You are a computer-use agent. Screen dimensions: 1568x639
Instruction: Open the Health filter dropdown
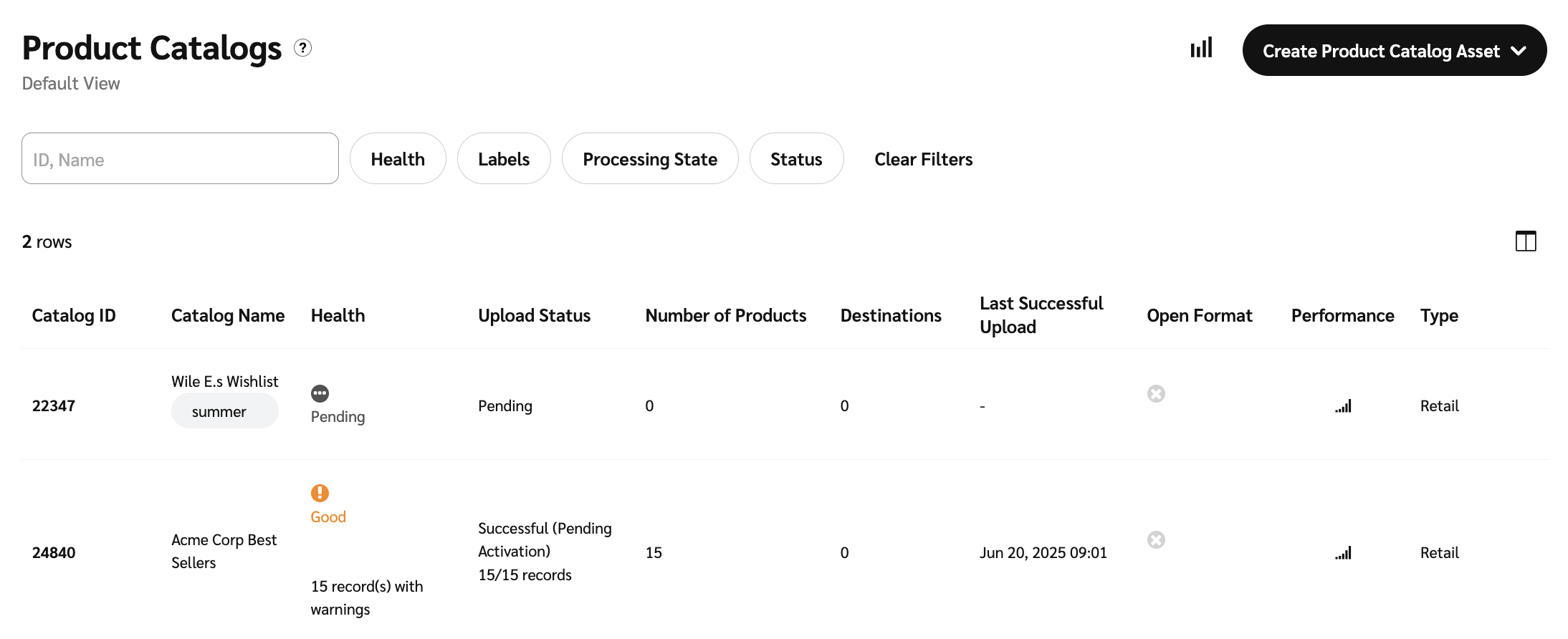[x=398, y=159]
